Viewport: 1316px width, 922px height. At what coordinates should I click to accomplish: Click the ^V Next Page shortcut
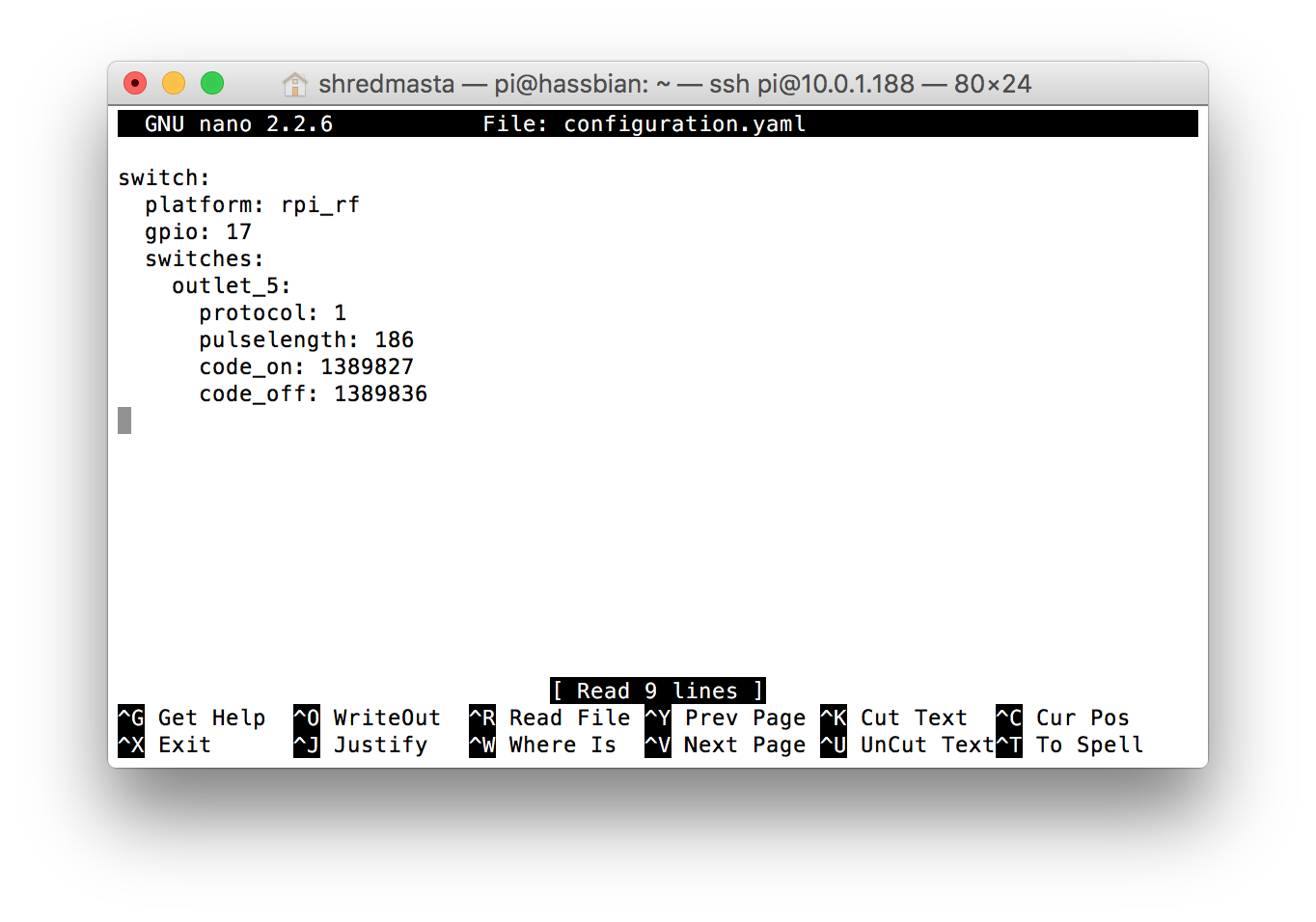click(726, 745)
